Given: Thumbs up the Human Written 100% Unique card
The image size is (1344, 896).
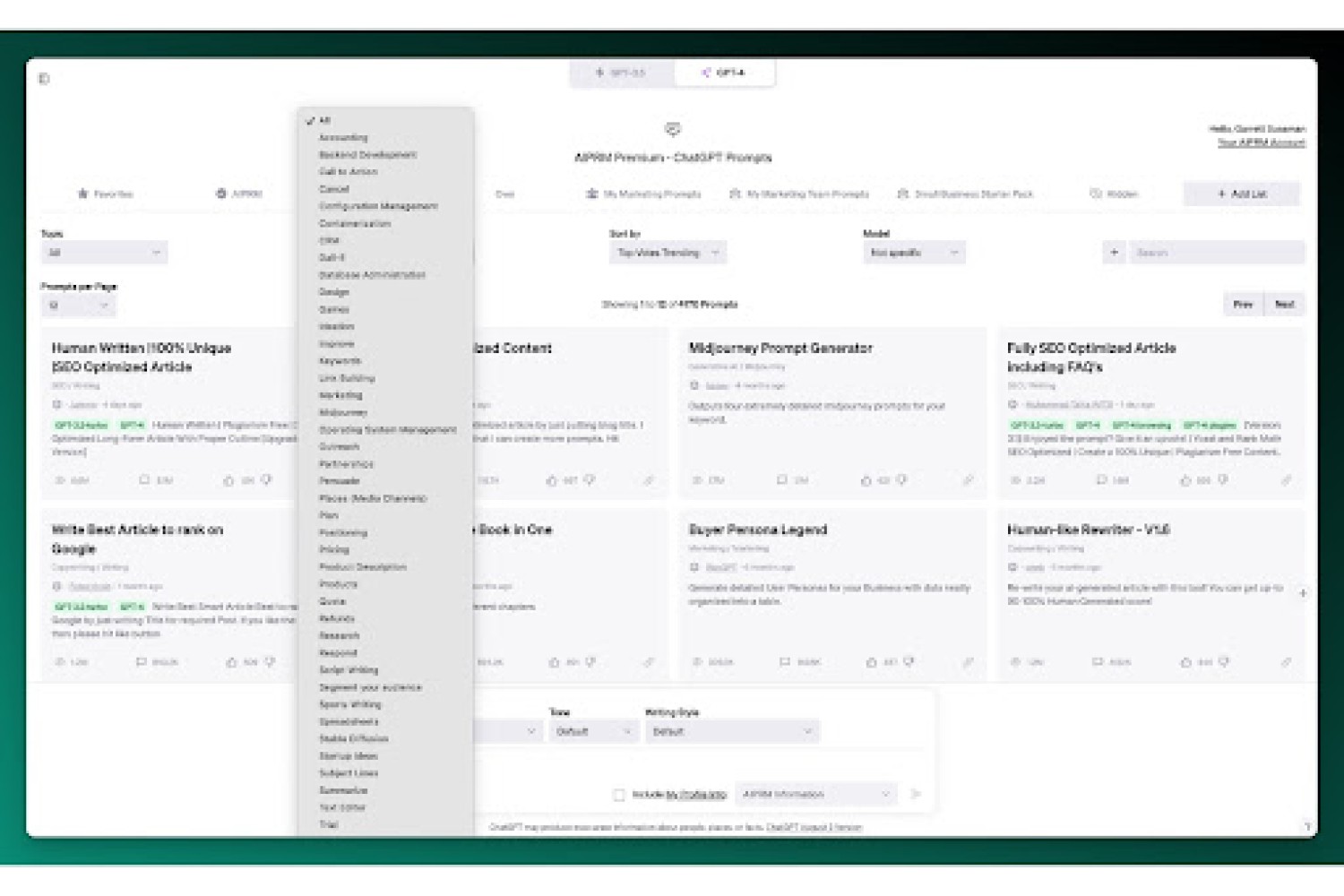Looking at the screenshot, I should [228, 480].
